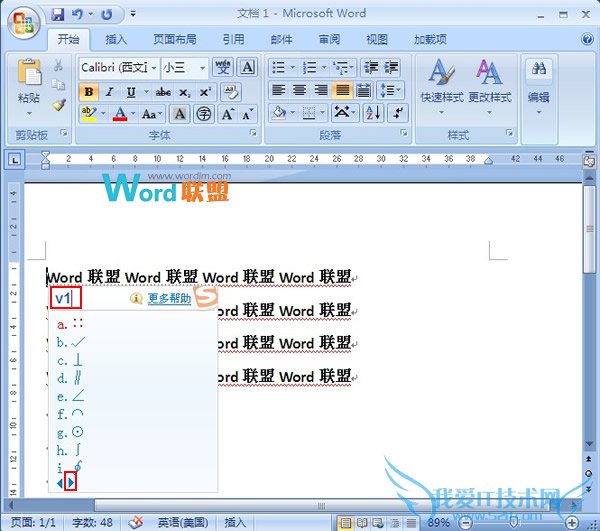This screenshot has width=600, height=531.
Task: Save the document from quick access toolbar
Action: point(58,15)
